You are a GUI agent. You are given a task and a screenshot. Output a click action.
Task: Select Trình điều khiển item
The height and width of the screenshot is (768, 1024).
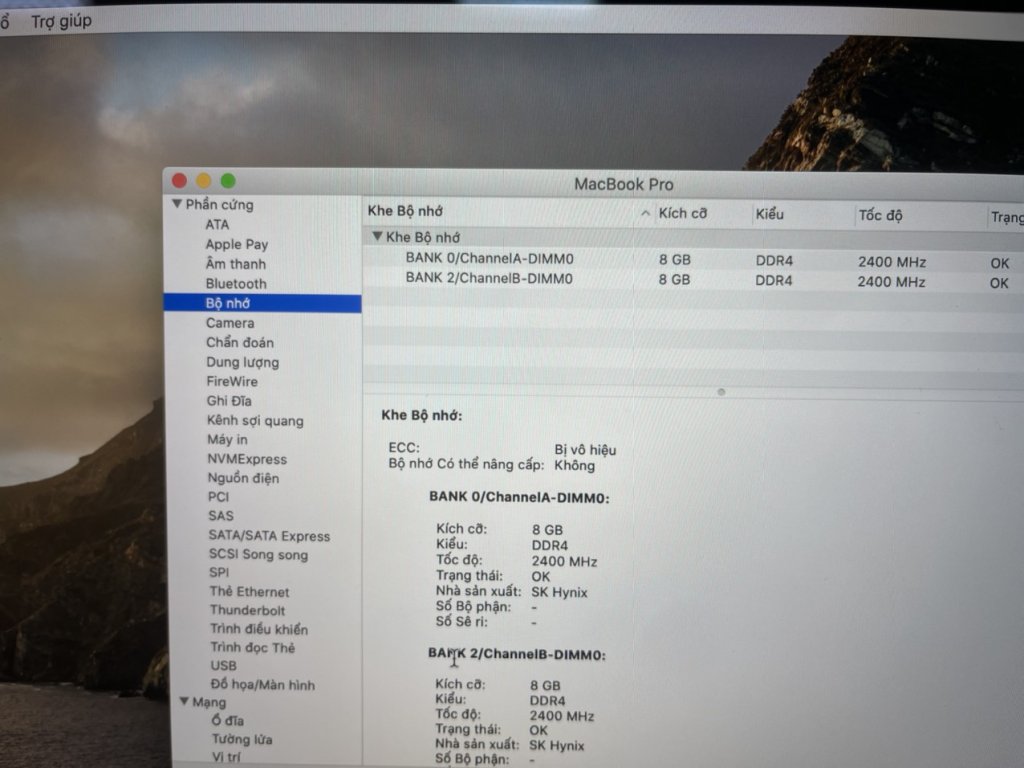[x=259, y=629]
